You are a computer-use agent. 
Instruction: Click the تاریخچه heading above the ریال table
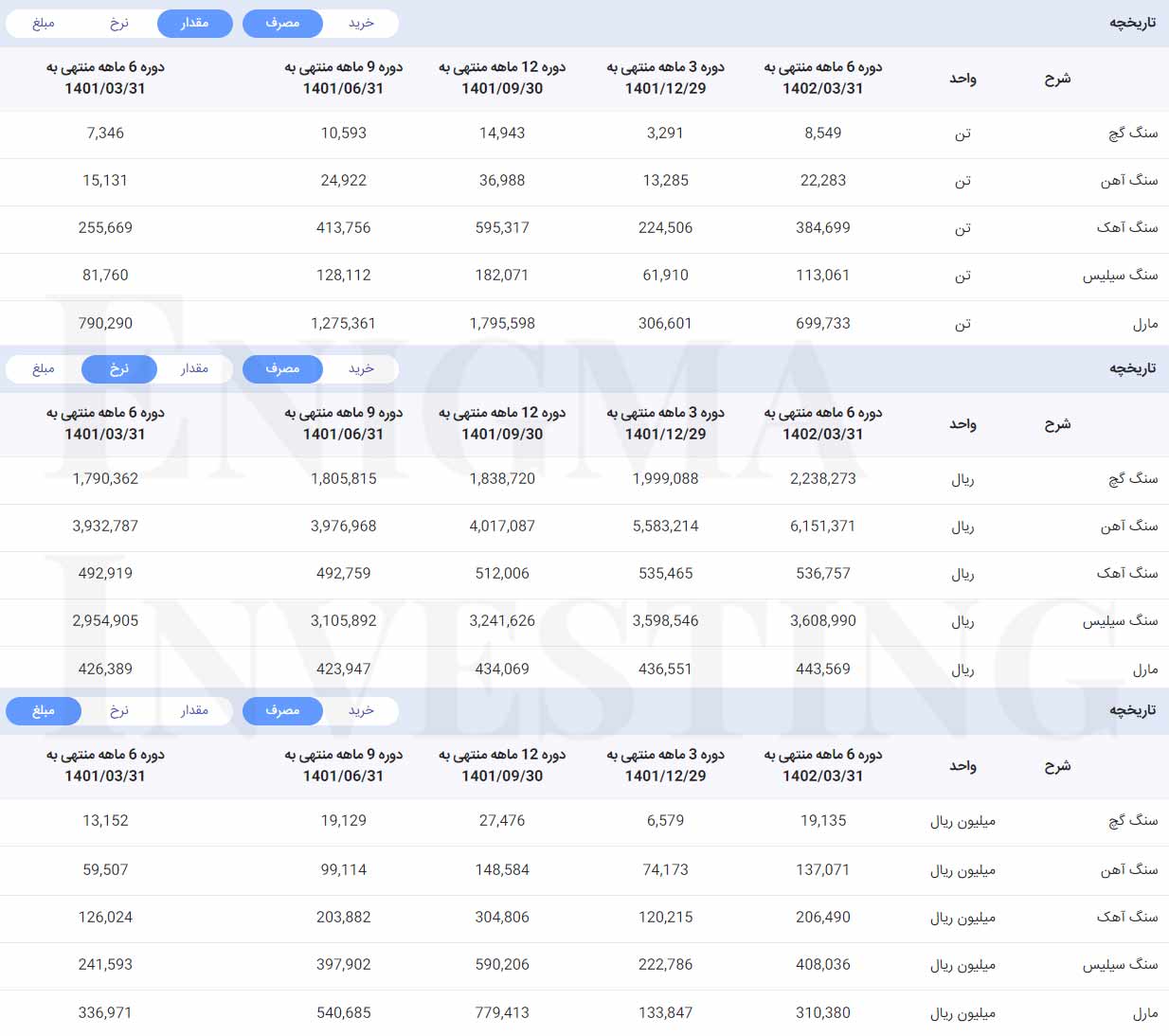coord(1132,369)
